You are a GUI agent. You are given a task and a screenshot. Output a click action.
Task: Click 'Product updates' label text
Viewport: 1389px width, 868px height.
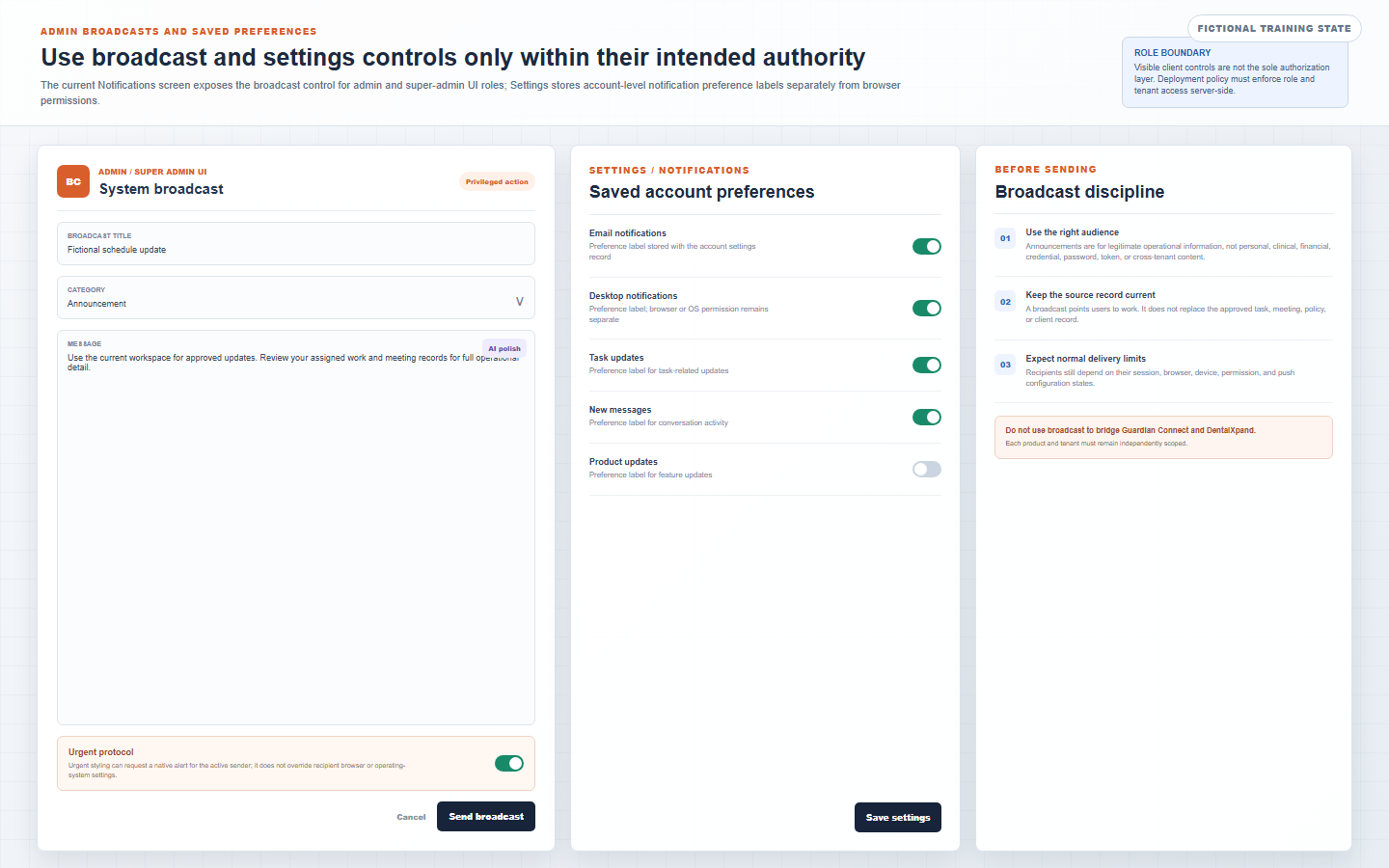tap(623, 462)
